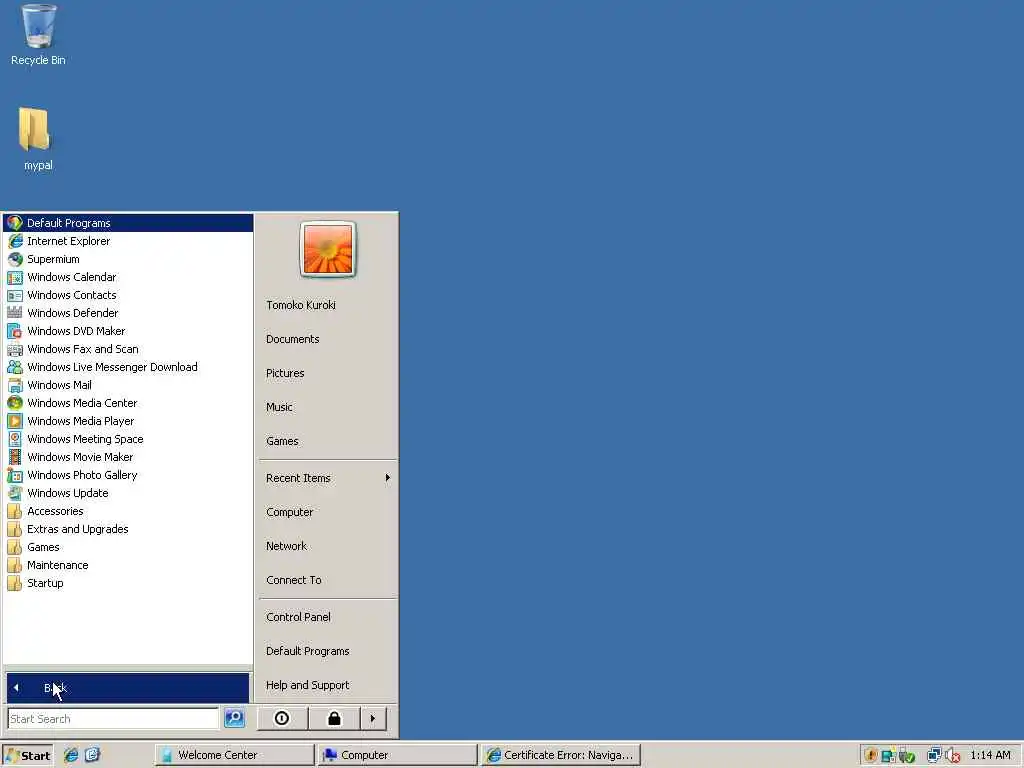Open Music from the Start menu
The image size is (1024, 768).
[327, 407]
